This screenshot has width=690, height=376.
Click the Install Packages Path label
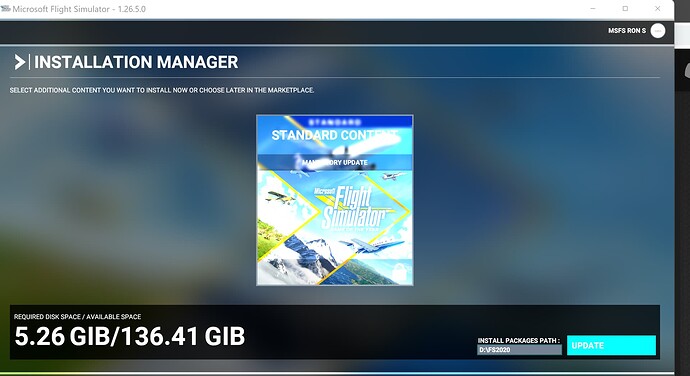pos(519,340)
